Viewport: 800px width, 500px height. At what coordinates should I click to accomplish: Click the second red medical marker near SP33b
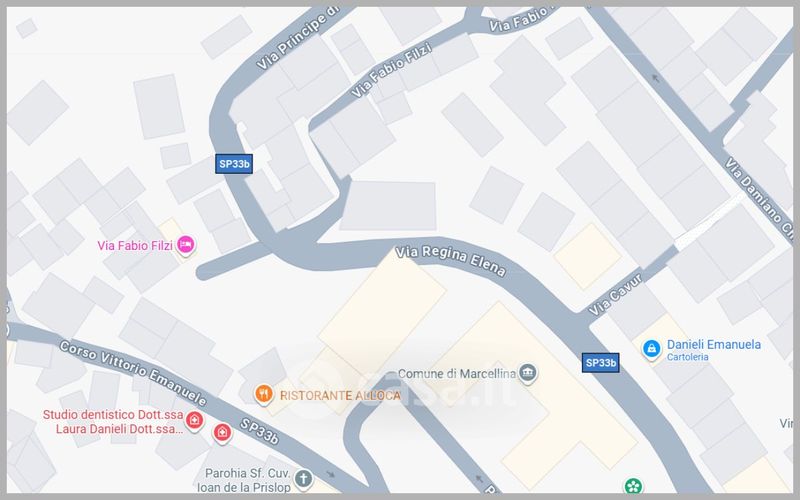[222, 433]
